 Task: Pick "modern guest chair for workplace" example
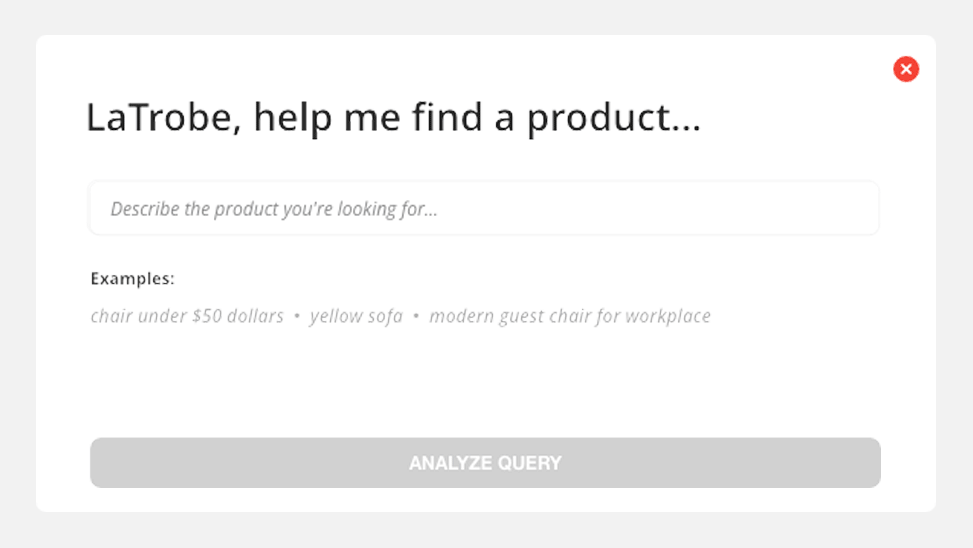pyautogui.click(x=570, y=316)
